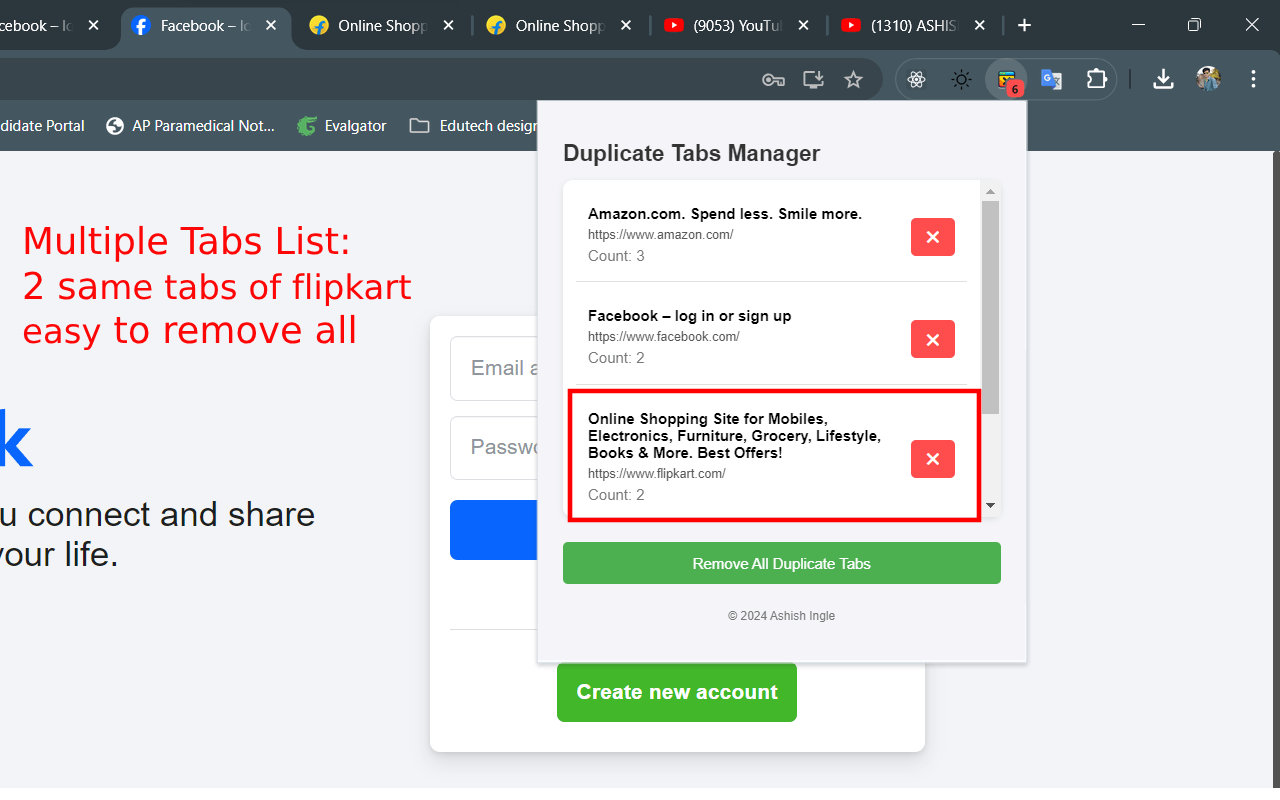This screenshot has height=800, width=1280.
Task: Open the AP Paramedical Not... bookmark
Action: 190,126
